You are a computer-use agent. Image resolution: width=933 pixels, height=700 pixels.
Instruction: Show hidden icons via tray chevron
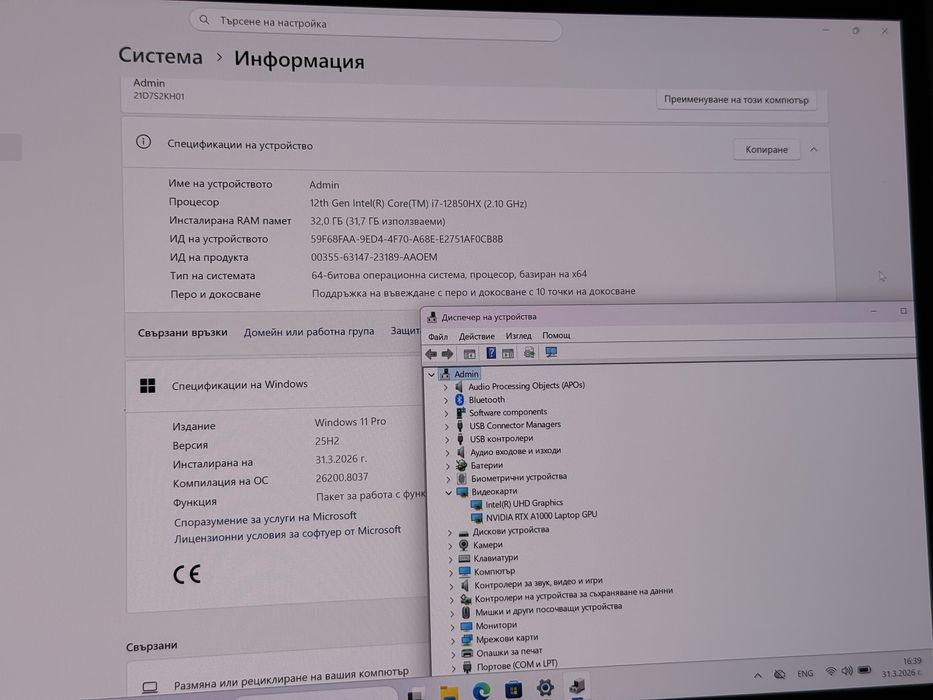pos(757,675)
